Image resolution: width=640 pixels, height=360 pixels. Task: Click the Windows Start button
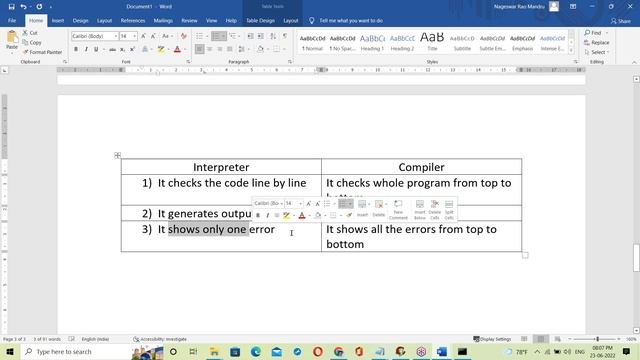point(10,351)
